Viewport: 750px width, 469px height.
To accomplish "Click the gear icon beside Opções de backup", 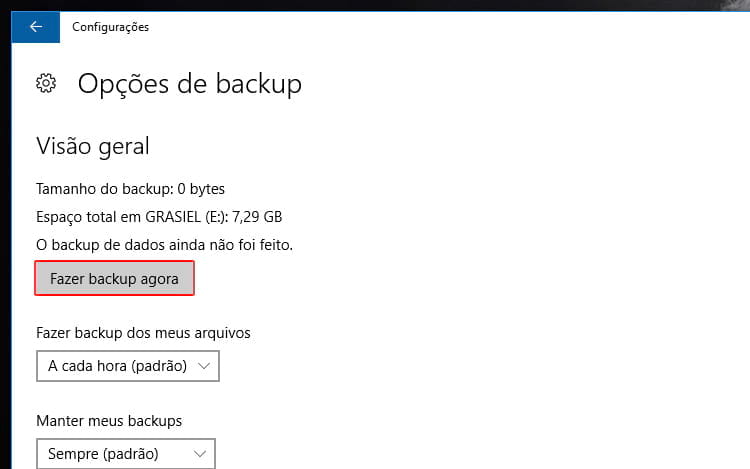I will pyautogui.click(x=46, y=83).
